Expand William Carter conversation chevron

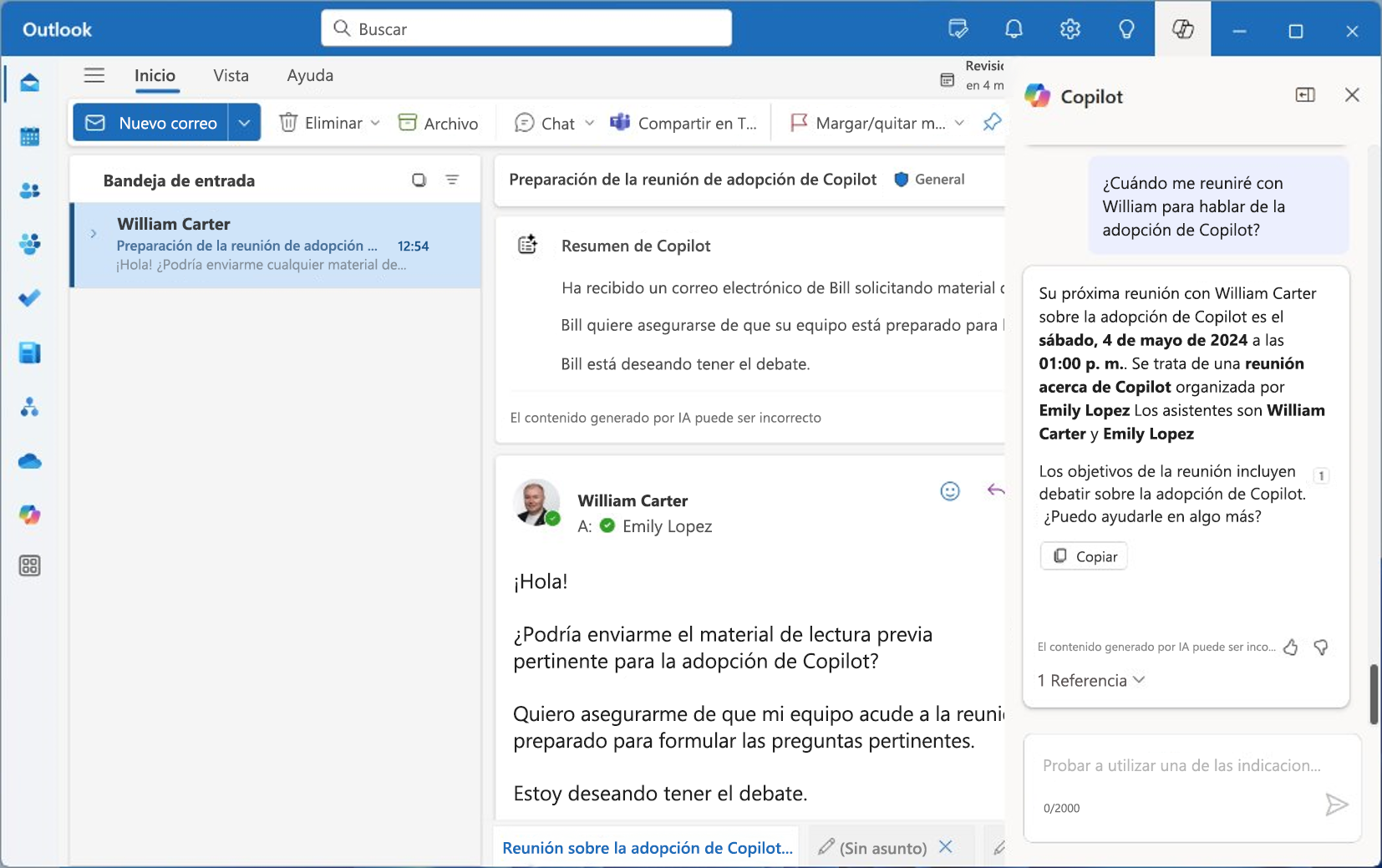pyautogui.click(x=94, y=234)
